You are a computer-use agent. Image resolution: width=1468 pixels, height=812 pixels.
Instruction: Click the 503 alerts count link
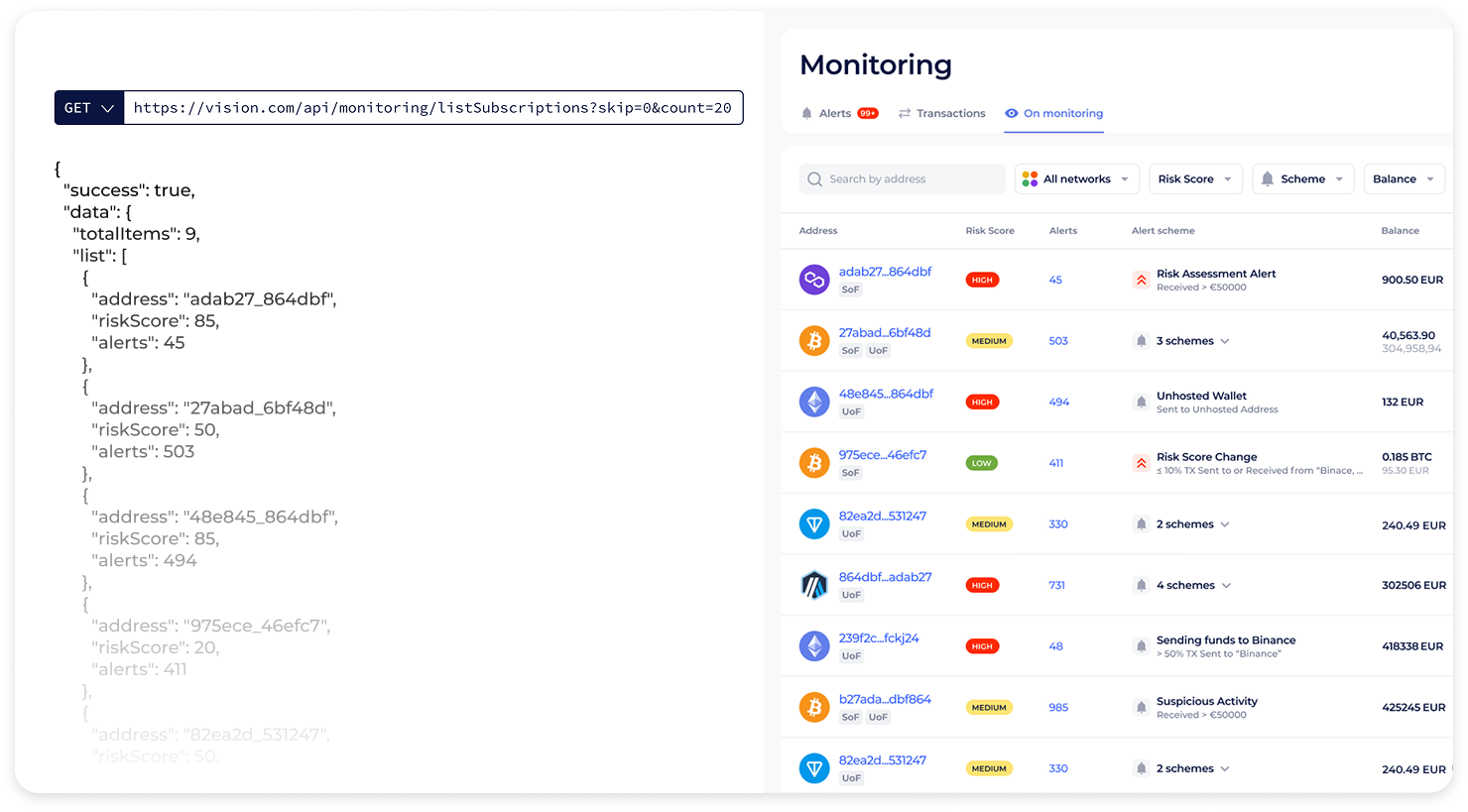[1057, 340]
